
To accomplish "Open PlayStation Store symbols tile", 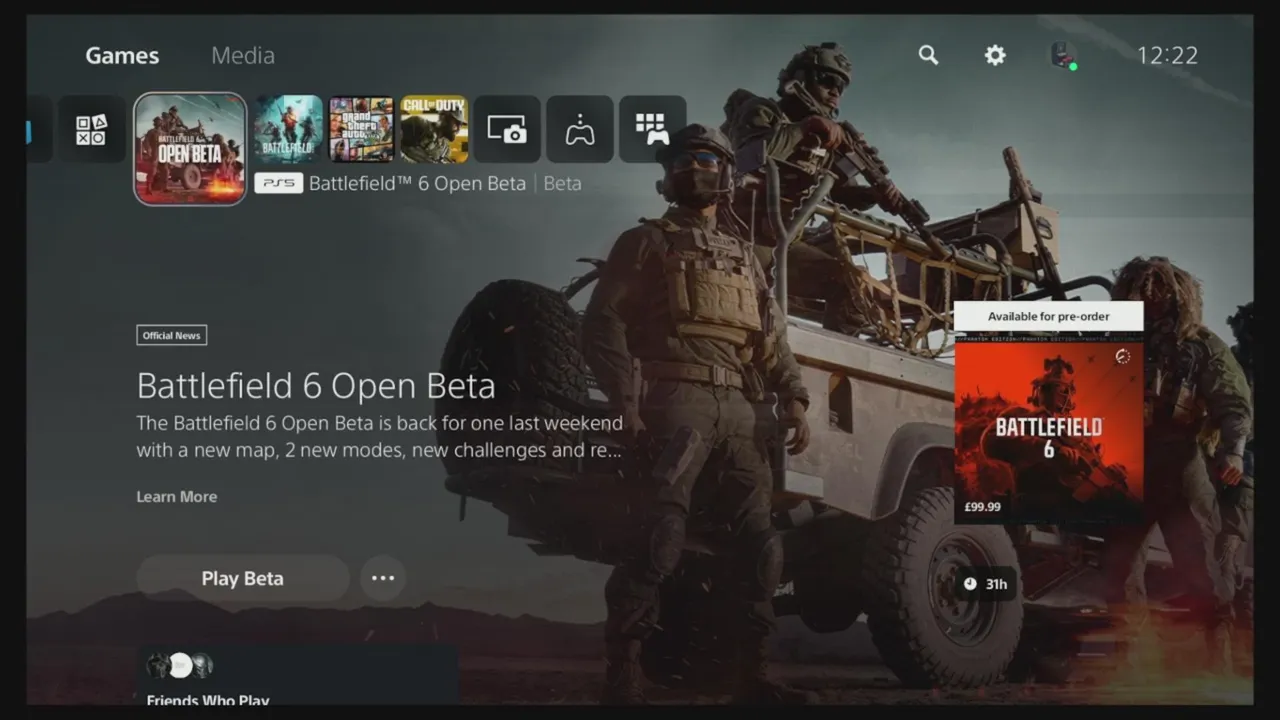I will 91,129.
